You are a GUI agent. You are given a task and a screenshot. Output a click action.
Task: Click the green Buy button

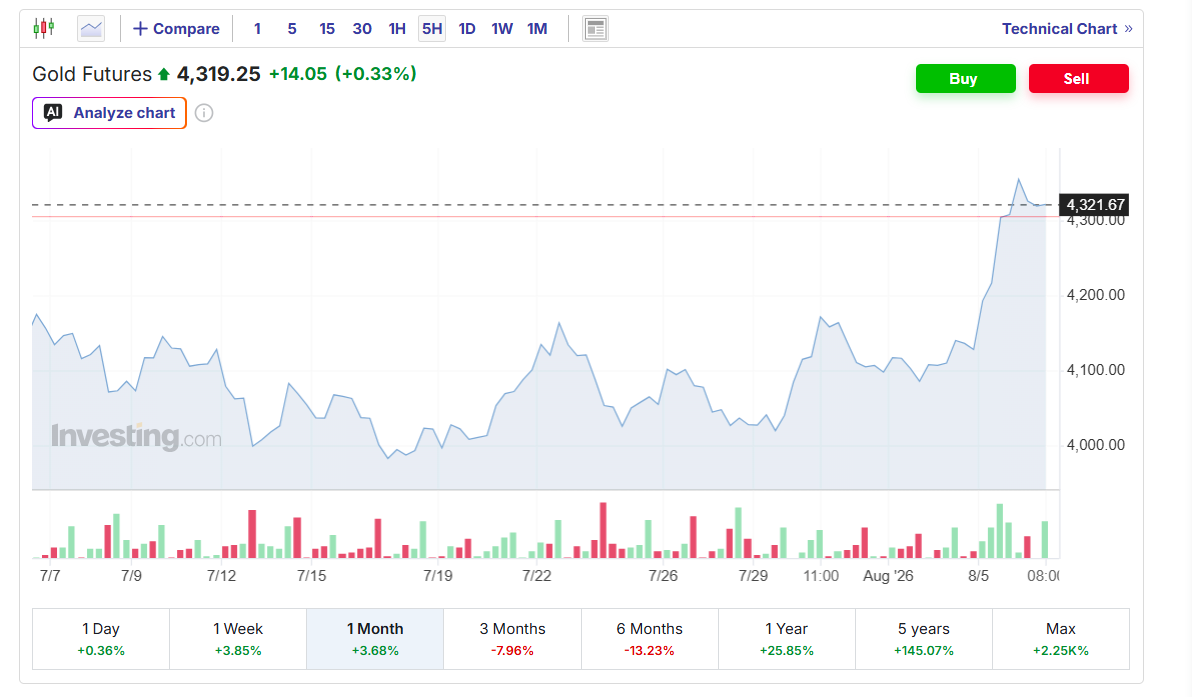click(x=965, y=78)
